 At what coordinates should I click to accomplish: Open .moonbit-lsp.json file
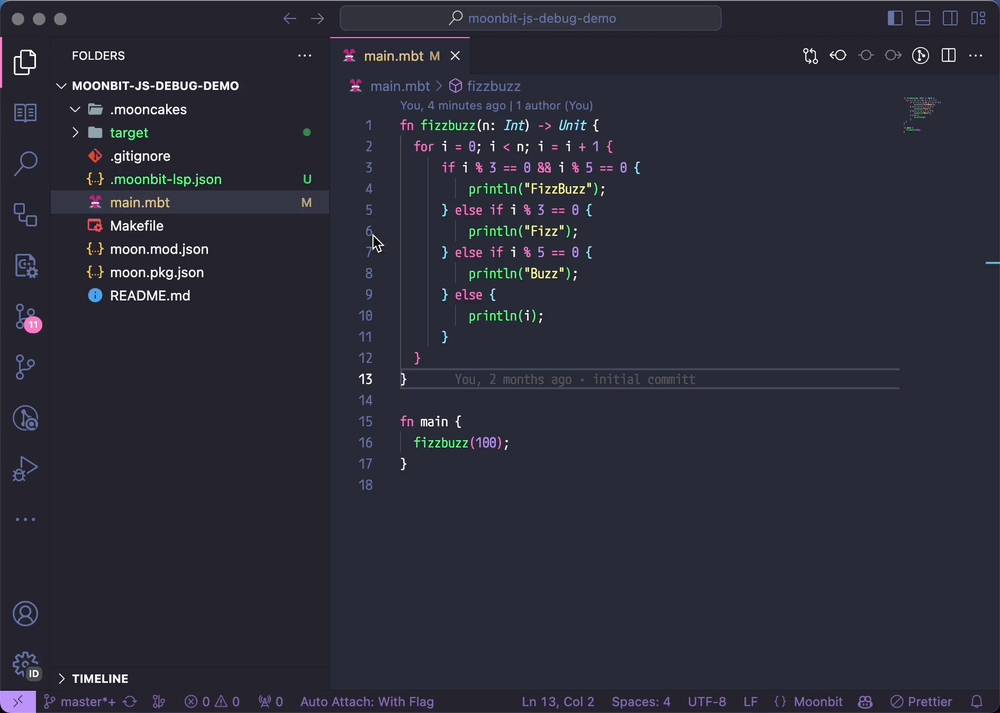point(190,179)
